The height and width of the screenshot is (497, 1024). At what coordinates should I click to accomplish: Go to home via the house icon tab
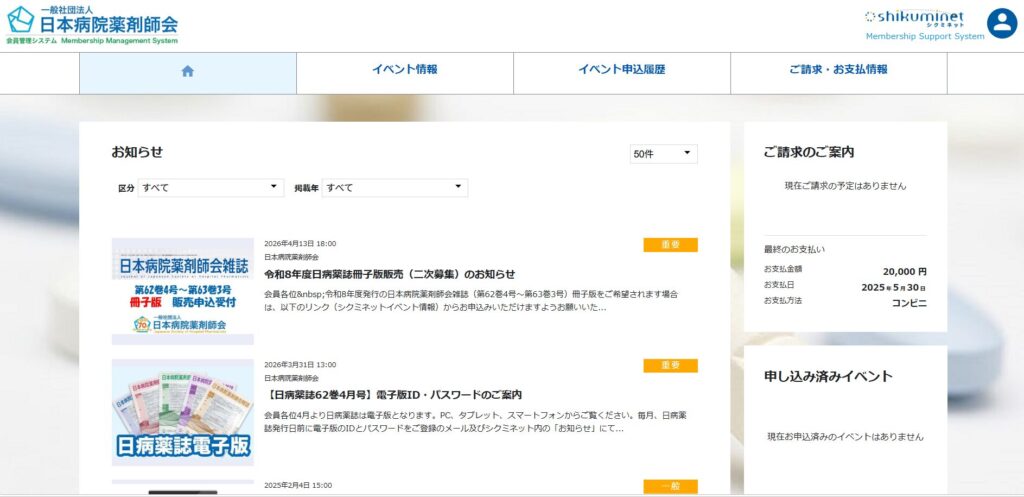click(x=188, y=72)
